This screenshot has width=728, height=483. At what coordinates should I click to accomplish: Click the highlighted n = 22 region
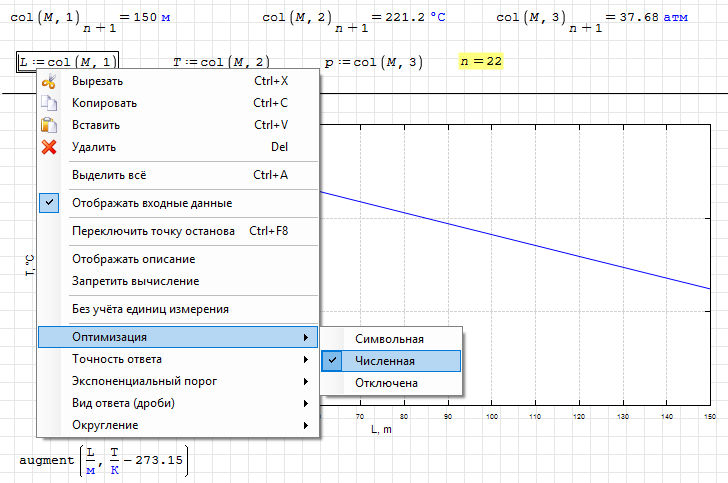click(x=480, y=62)
